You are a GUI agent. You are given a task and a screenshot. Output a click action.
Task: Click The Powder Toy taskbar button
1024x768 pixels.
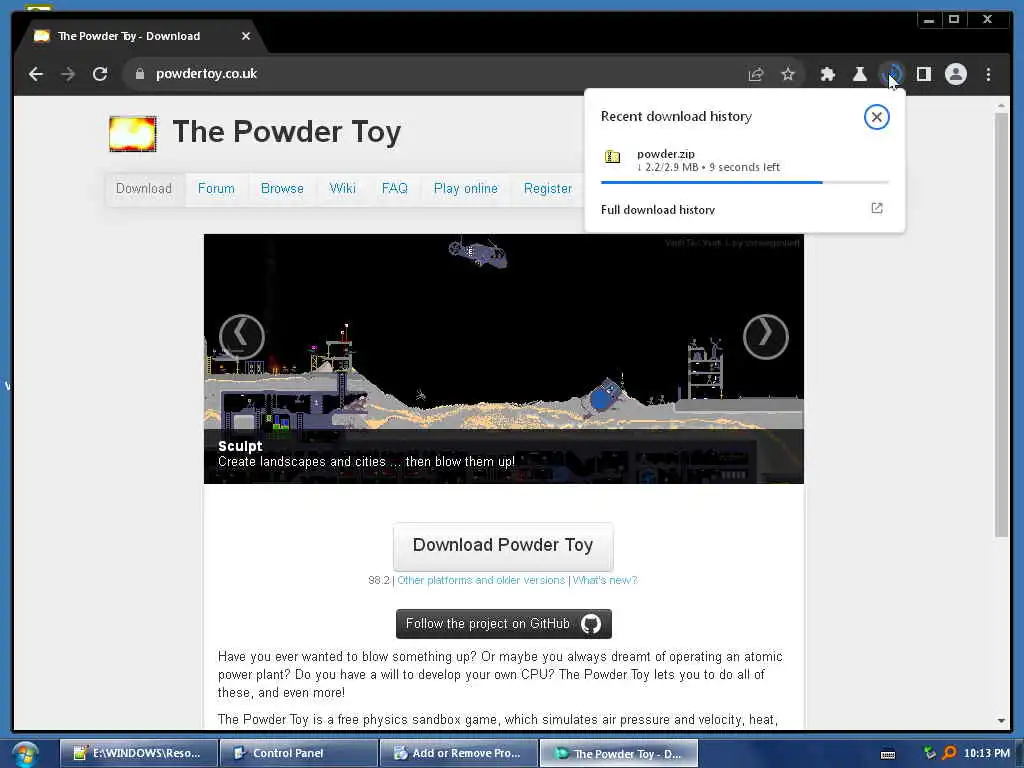[618, 753]
